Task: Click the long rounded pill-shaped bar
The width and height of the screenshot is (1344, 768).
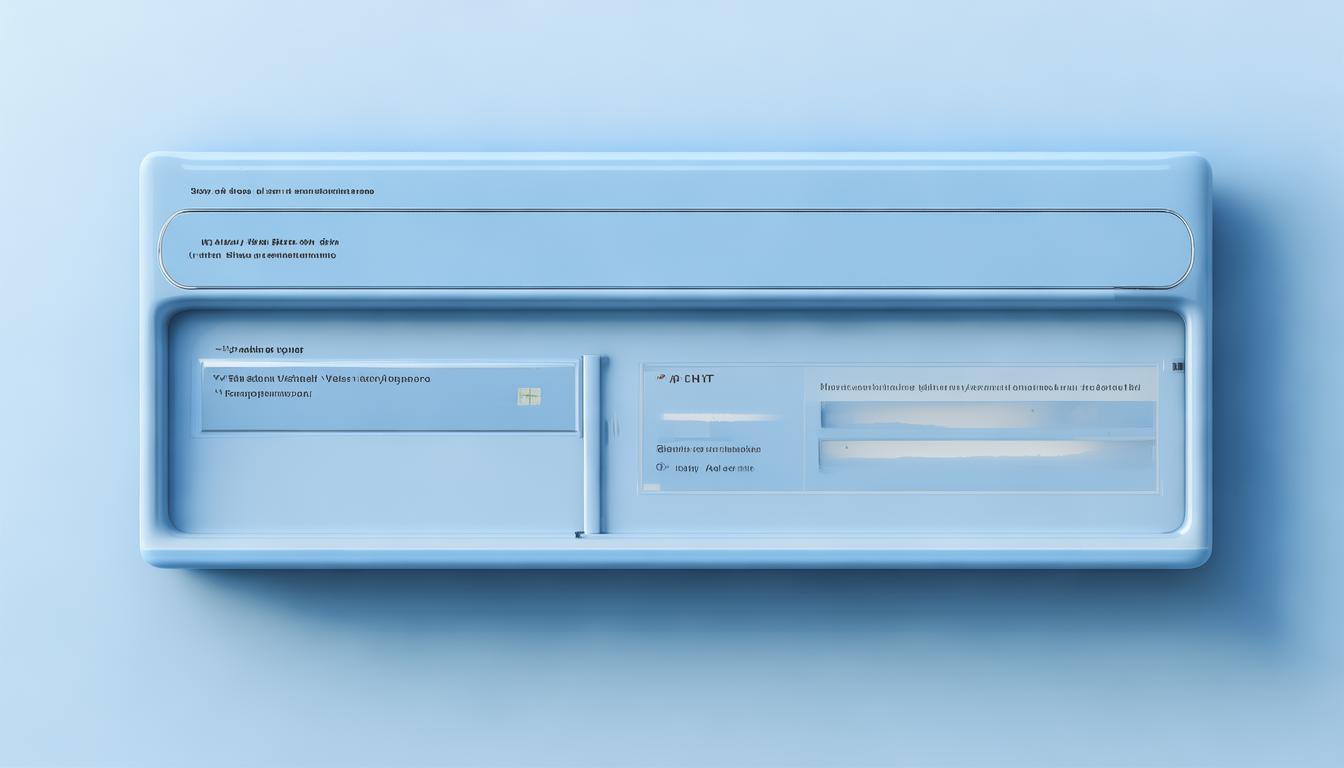Action: tap(676, 249)
